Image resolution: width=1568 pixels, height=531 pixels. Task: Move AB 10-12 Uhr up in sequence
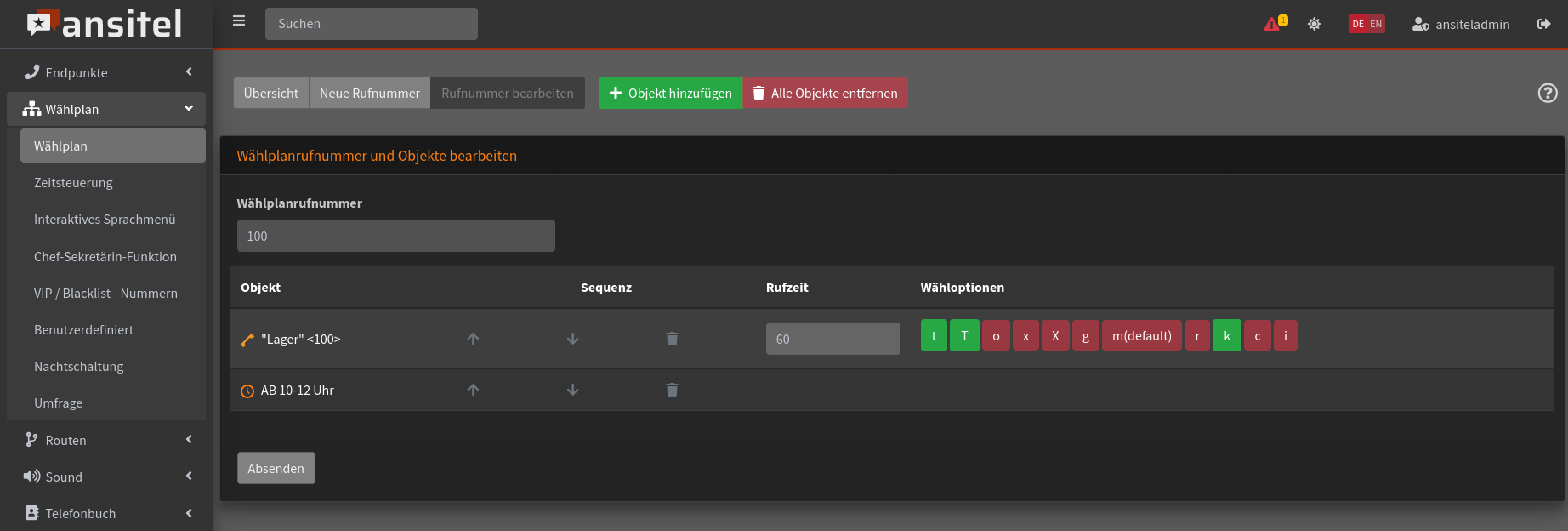(x=473, y=390)
